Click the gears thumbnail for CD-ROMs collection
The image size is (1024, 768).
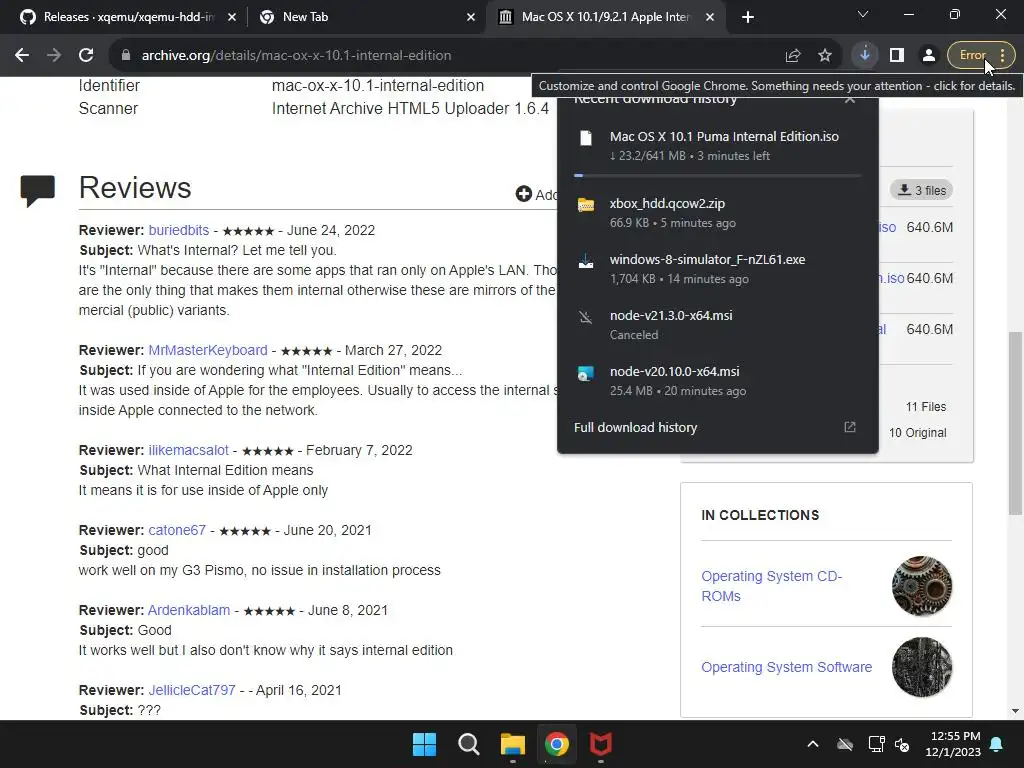point(921,586)
